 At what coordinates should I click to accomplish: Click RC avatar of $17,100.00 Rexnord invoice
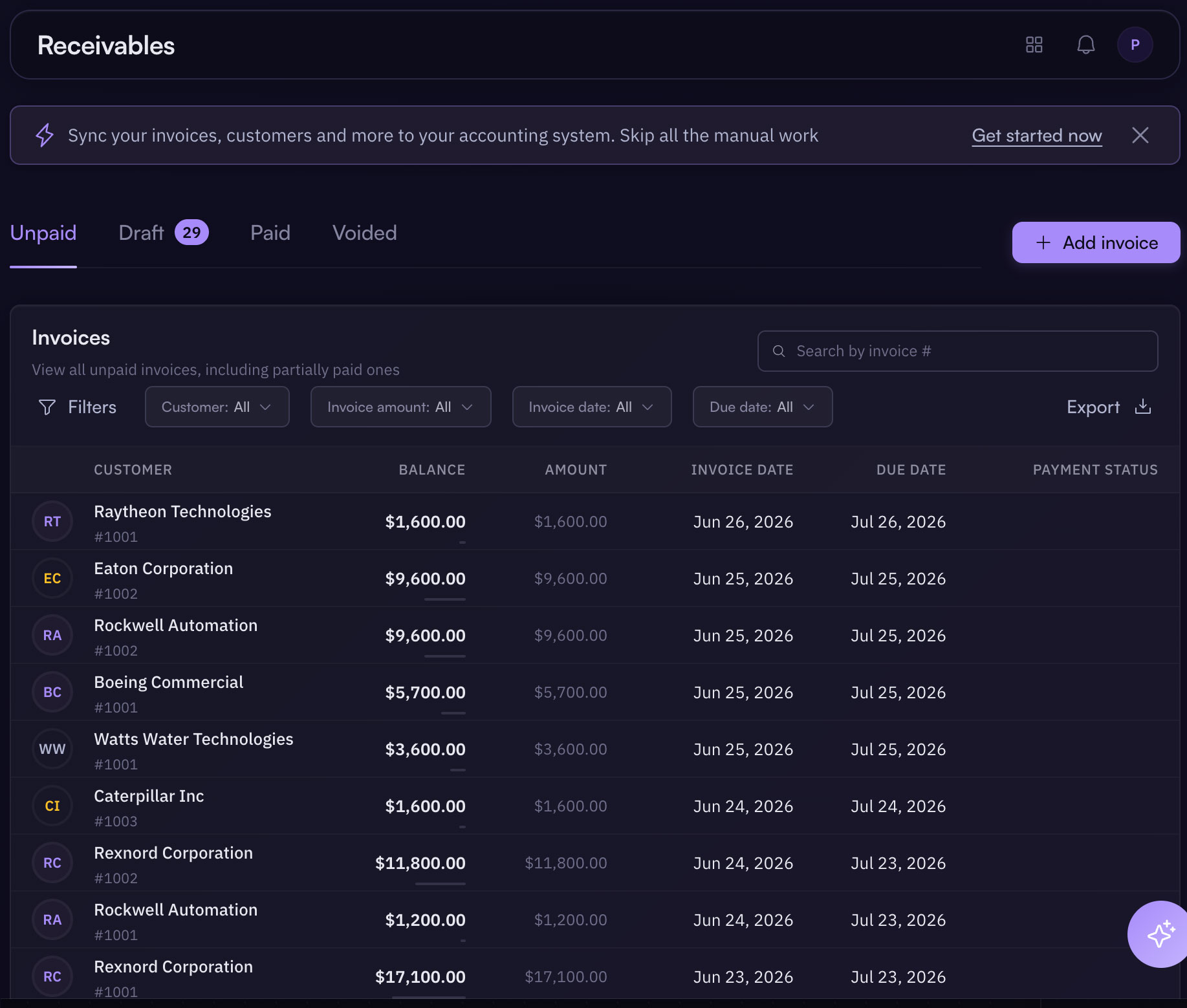point(52,977)
